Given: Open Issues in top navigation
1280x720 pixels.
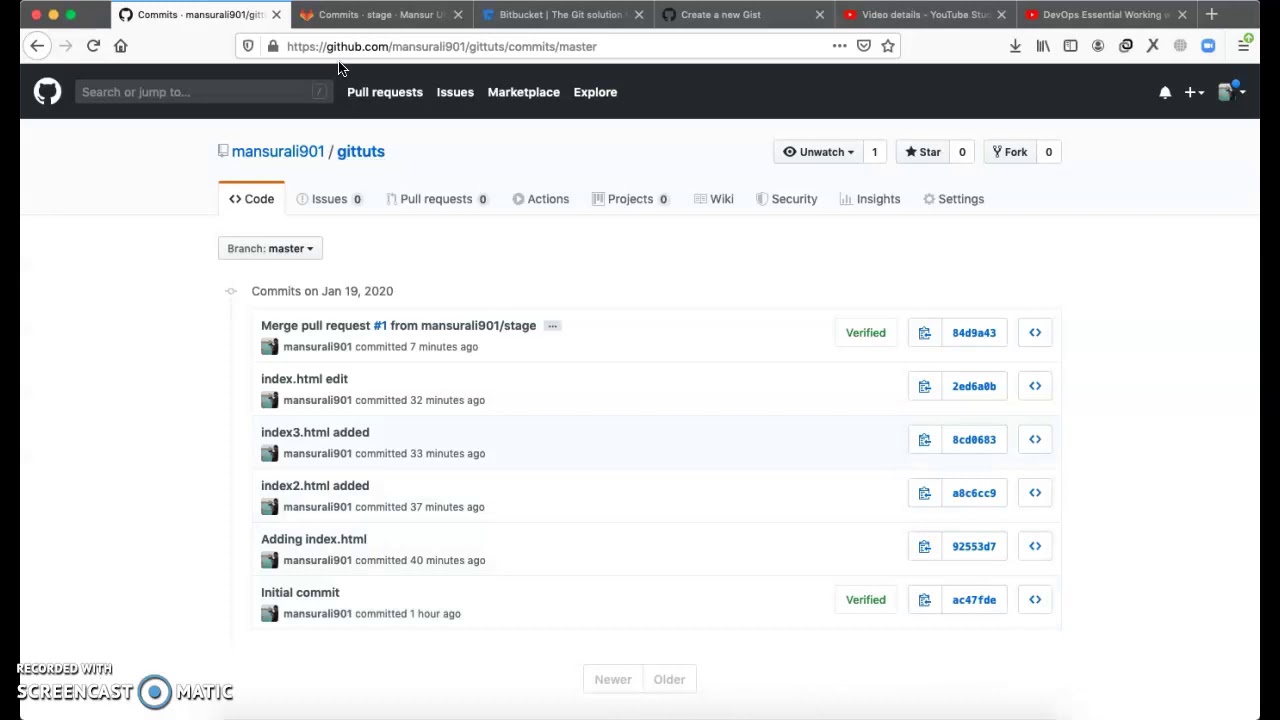Looking at the screenshot, I should point(455,92).
